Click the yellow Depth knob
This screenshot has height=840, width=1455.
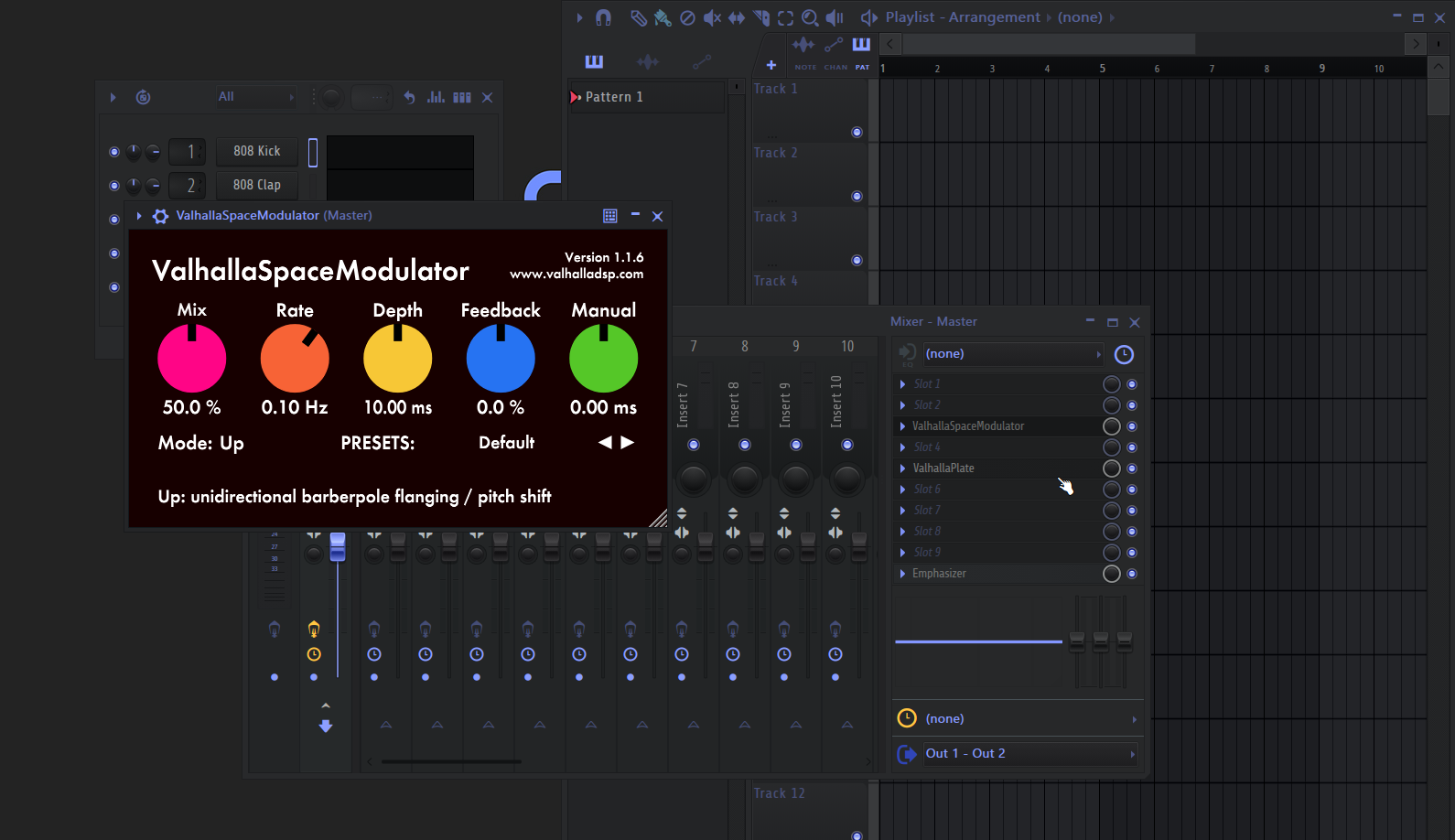tap(398, 358)
